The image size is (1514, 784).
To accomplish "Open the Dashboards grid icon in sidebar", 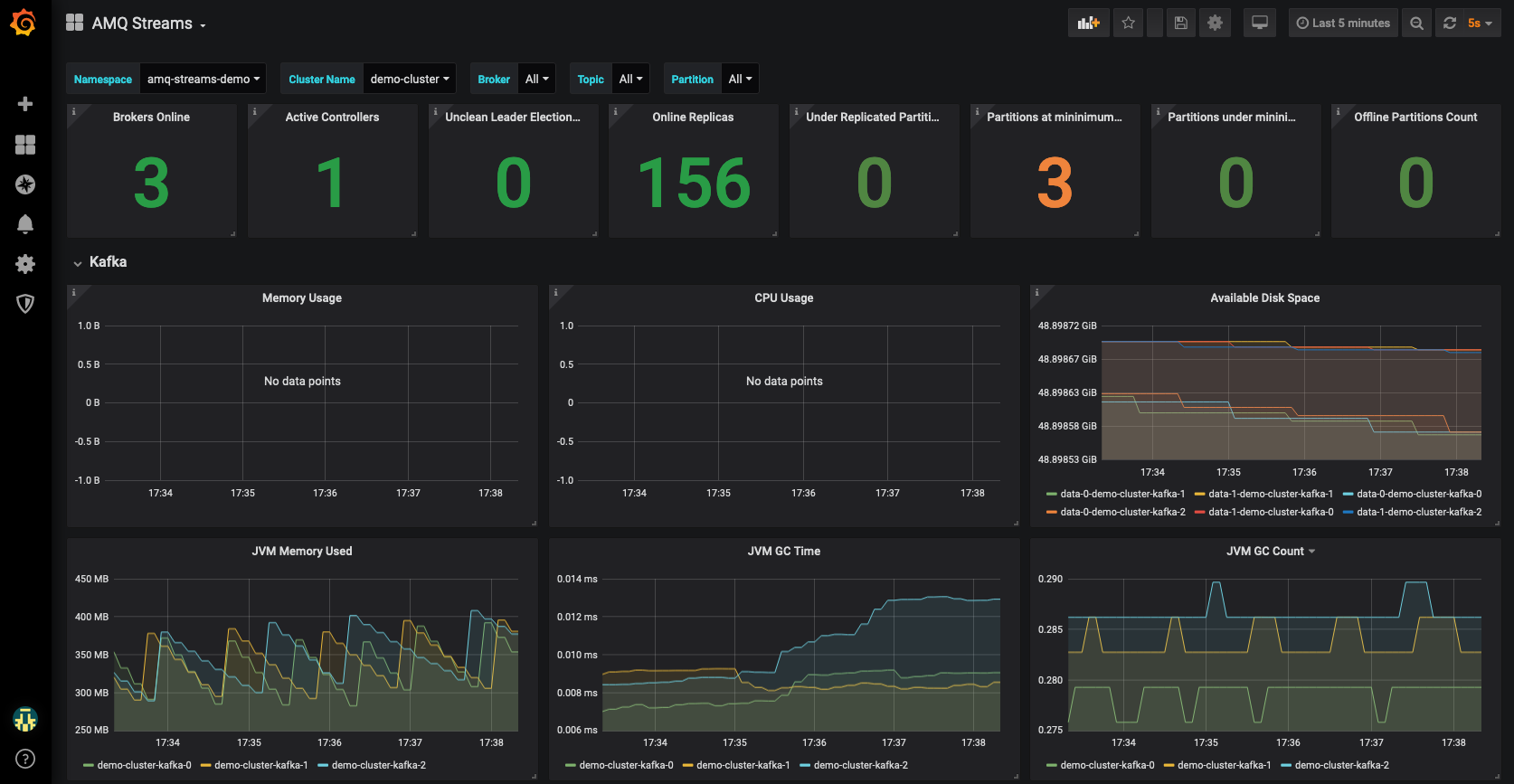I will click(25, 145).
